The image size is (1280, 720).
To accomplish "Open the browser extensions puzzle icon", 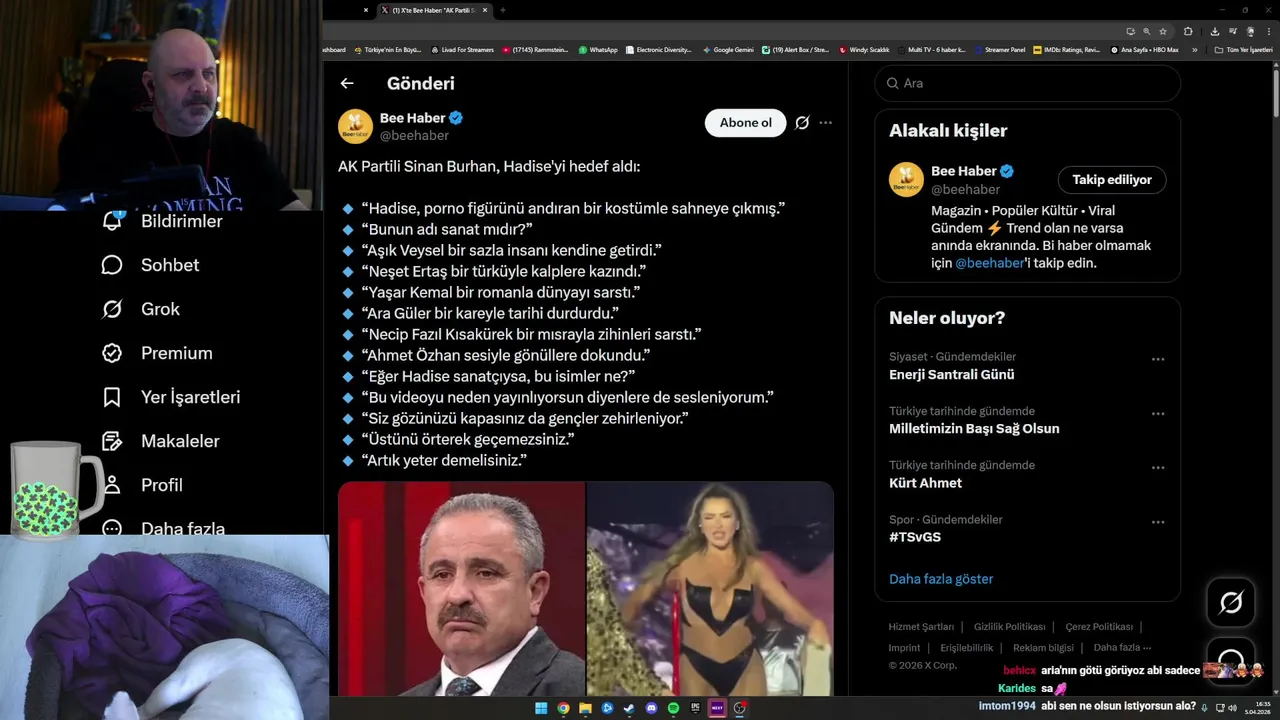I will [x=1188, y=31].
